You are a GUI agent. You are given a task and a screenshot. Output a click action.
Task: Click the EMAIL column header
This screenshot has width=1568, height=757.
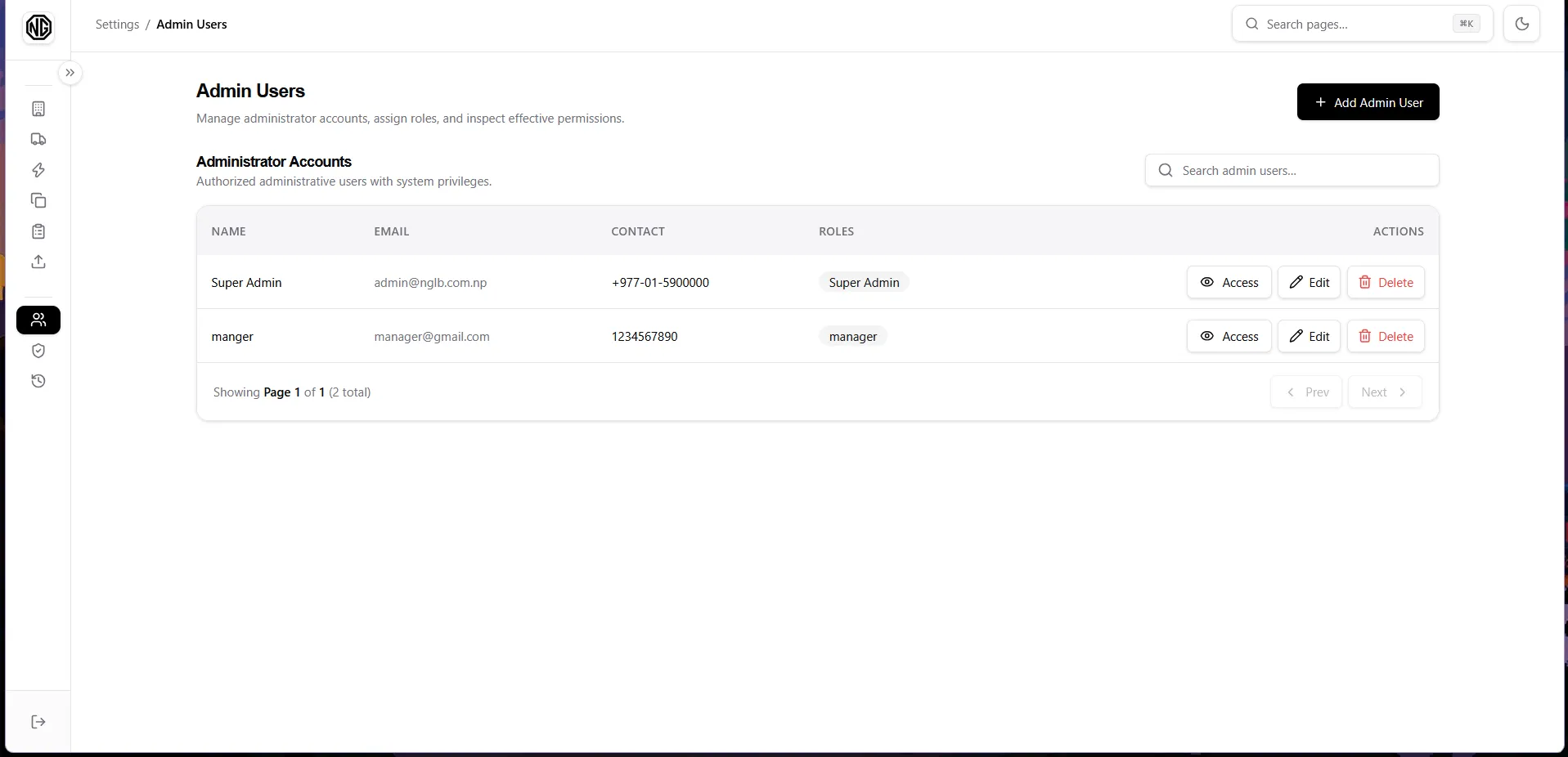[x=392, y=231]
